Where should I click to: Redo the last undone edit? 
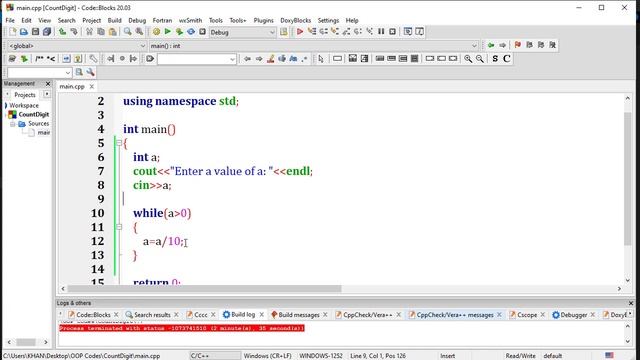74,32
